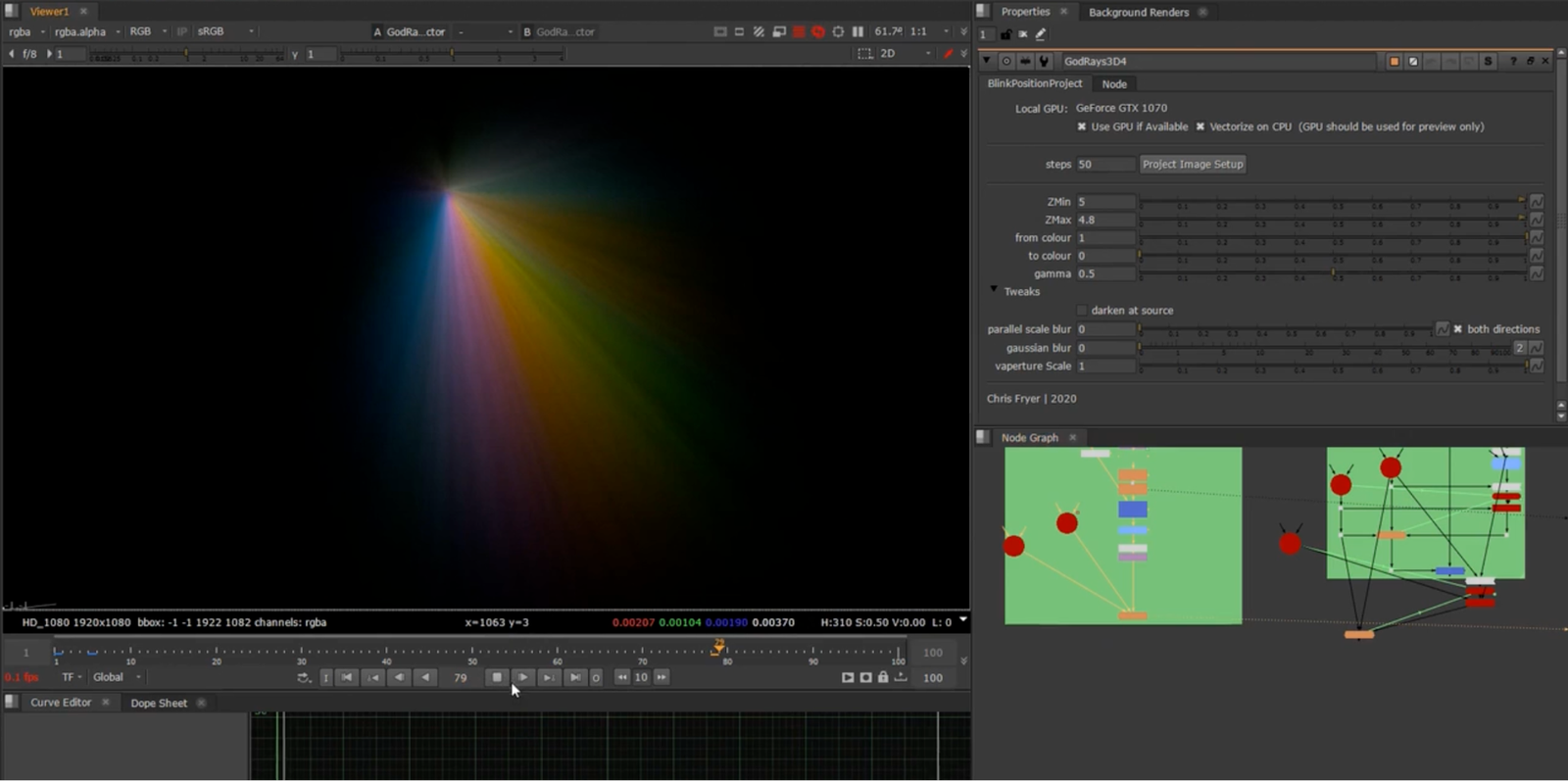
Task: Toggle Use GPU if Available checkbox
Action: [x=1082, y=126]
